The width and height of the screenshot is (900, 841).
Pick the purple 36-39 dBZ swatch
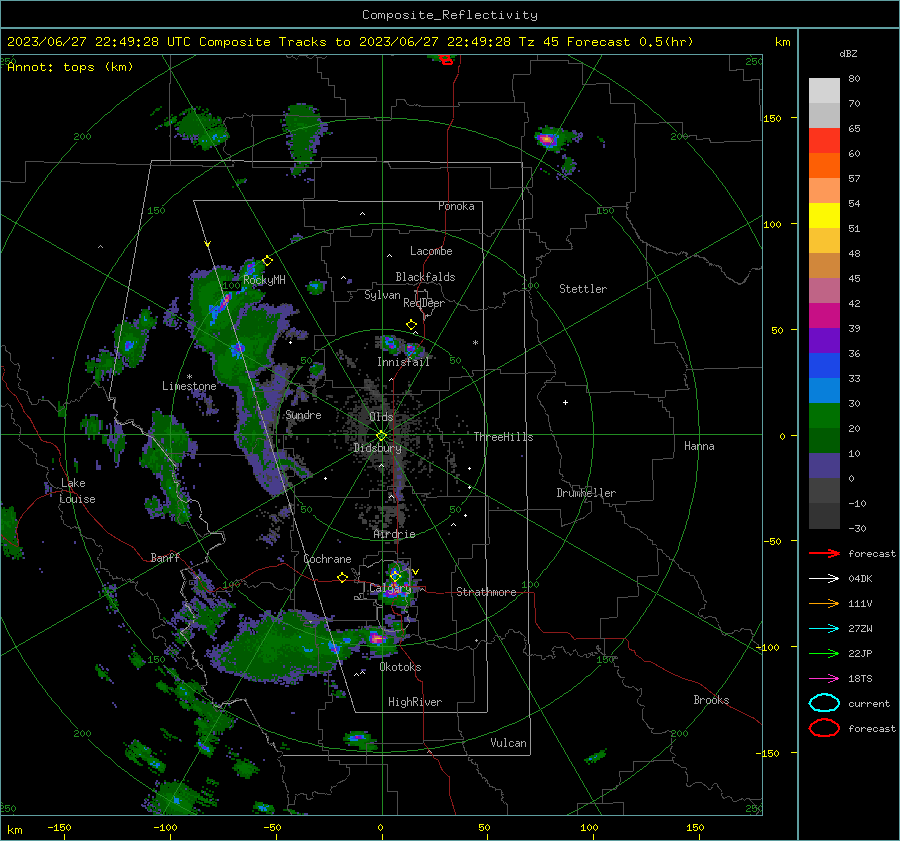(x=824, y=340)
